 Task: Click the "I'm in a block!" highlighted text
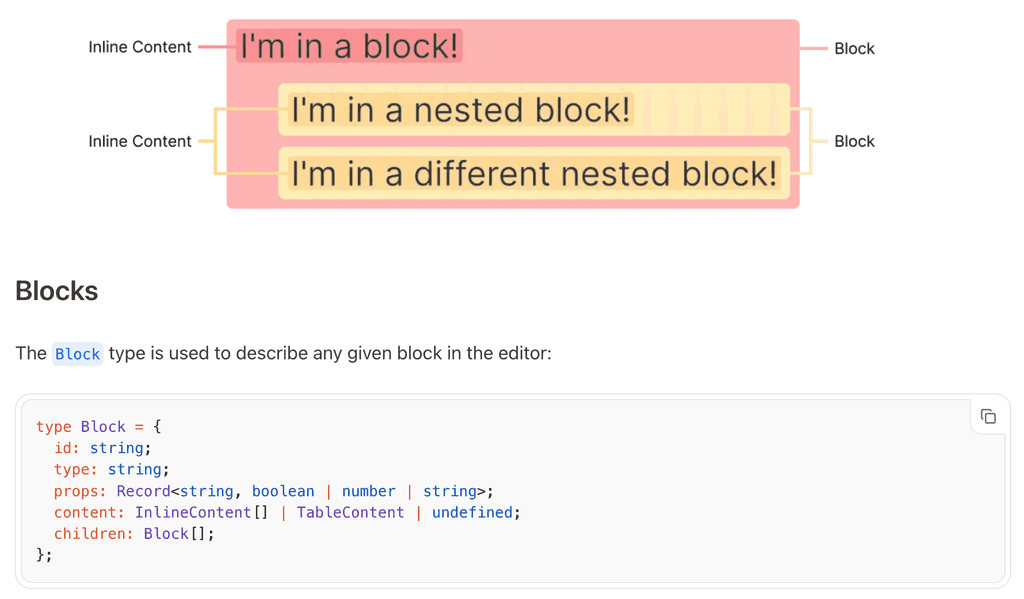(x=348, y=46)
